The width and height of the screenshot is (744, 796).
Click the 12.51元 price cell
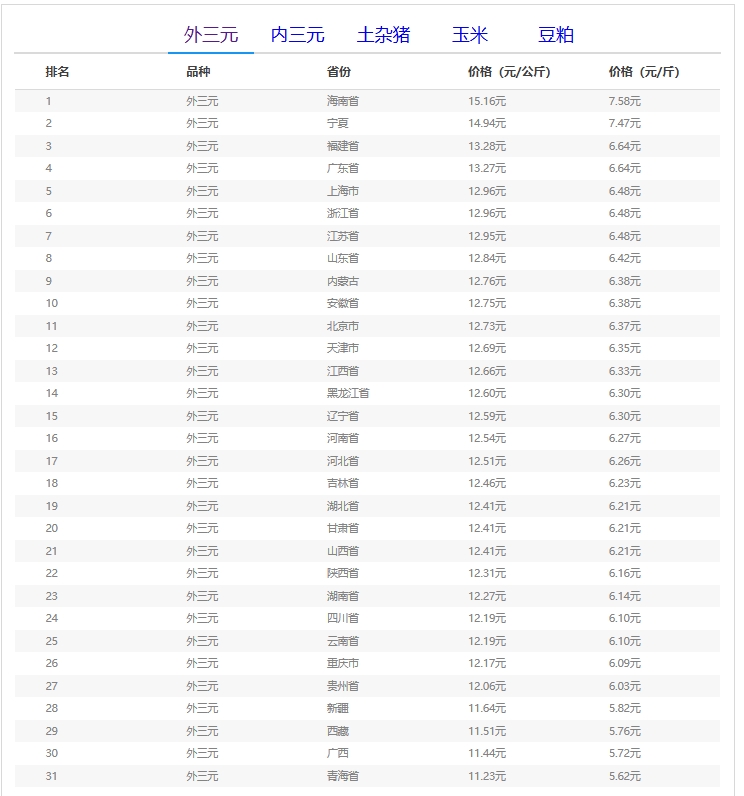click(x=487, y=461)
